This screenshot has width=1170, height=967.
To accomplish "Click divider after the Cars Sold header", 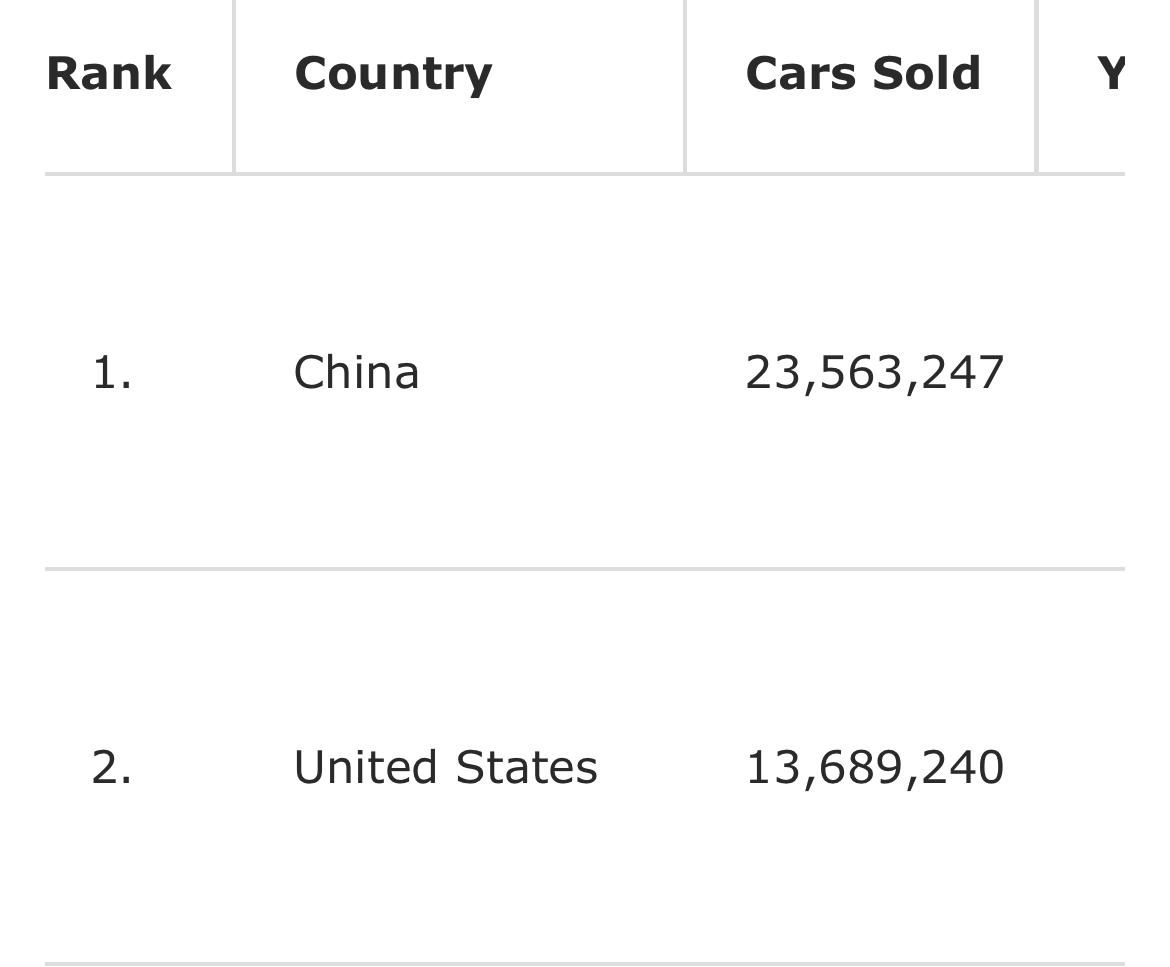I will pos(1036,86).
